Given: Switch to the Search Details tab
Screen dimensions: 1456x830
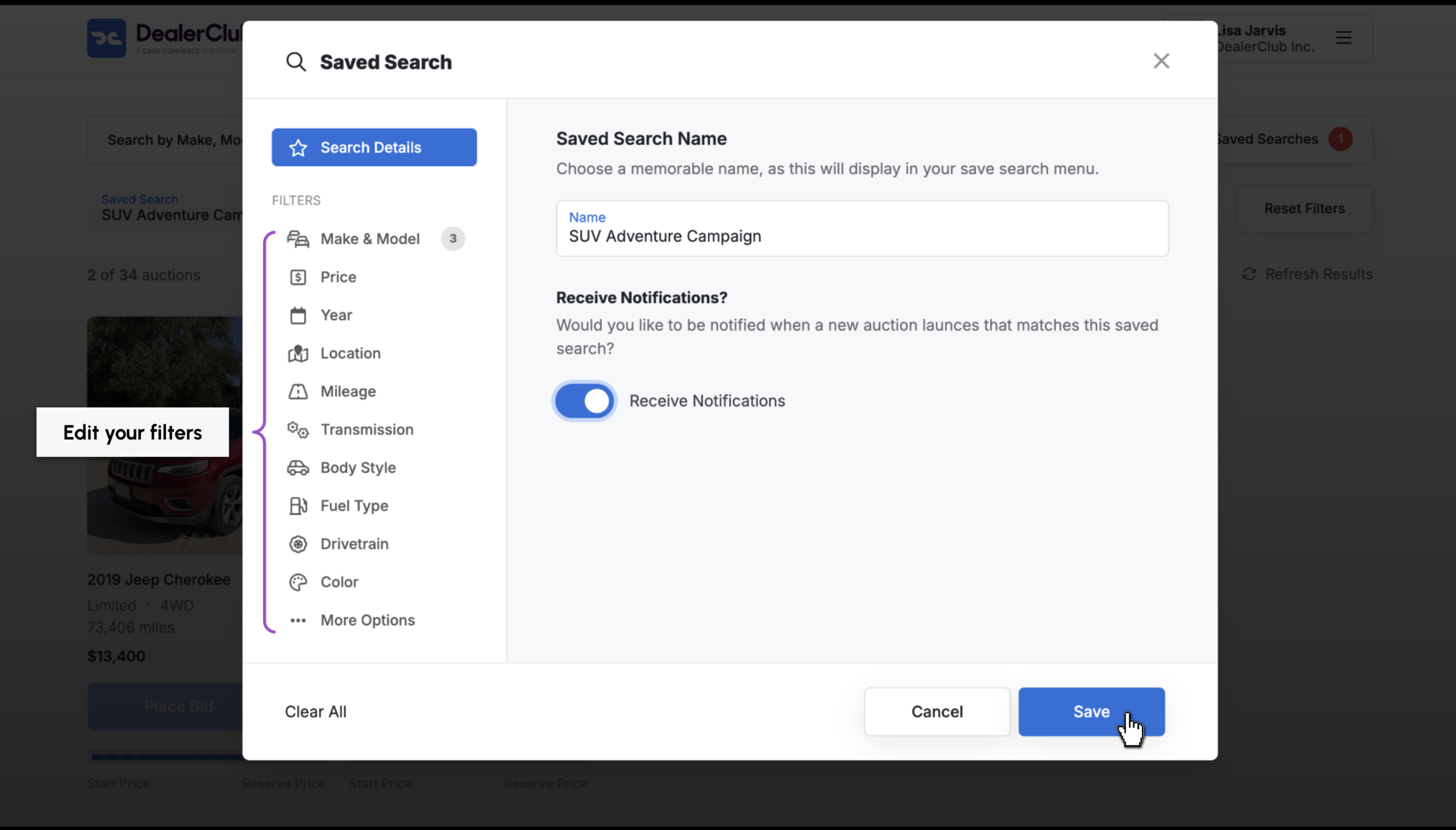Looking at the screenshot, I should [374, 148].
